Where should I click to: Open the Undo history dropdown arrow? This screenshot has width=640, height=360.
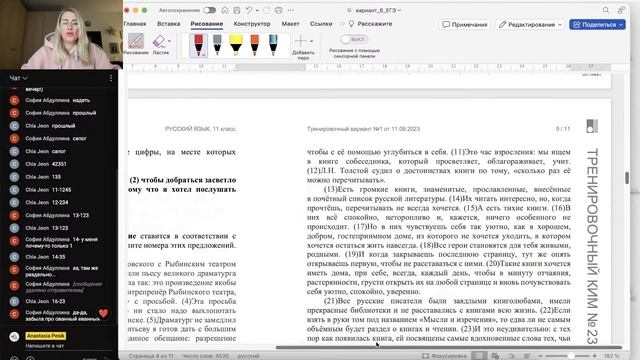(x=257, y=11)
